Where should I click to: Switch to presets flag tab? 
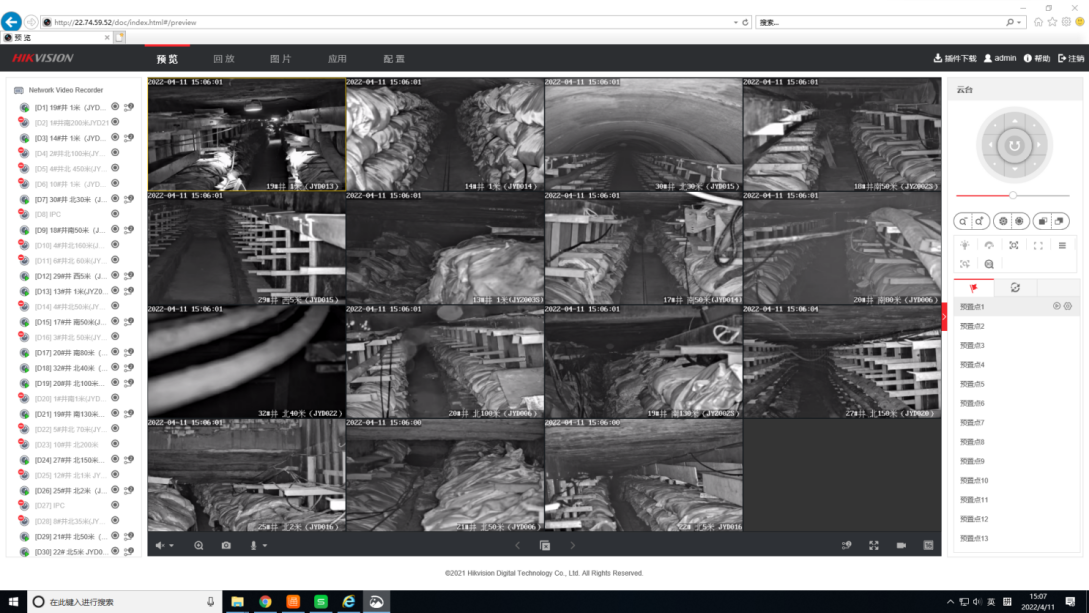[x=974, y=287]
